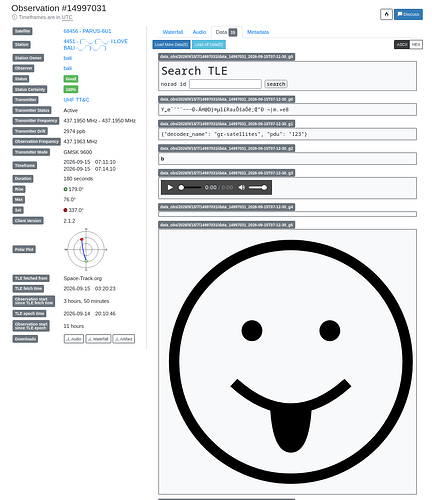Click the audio seek bar
The width and height of the screenshot is (432, 500).
coord(190,187)
